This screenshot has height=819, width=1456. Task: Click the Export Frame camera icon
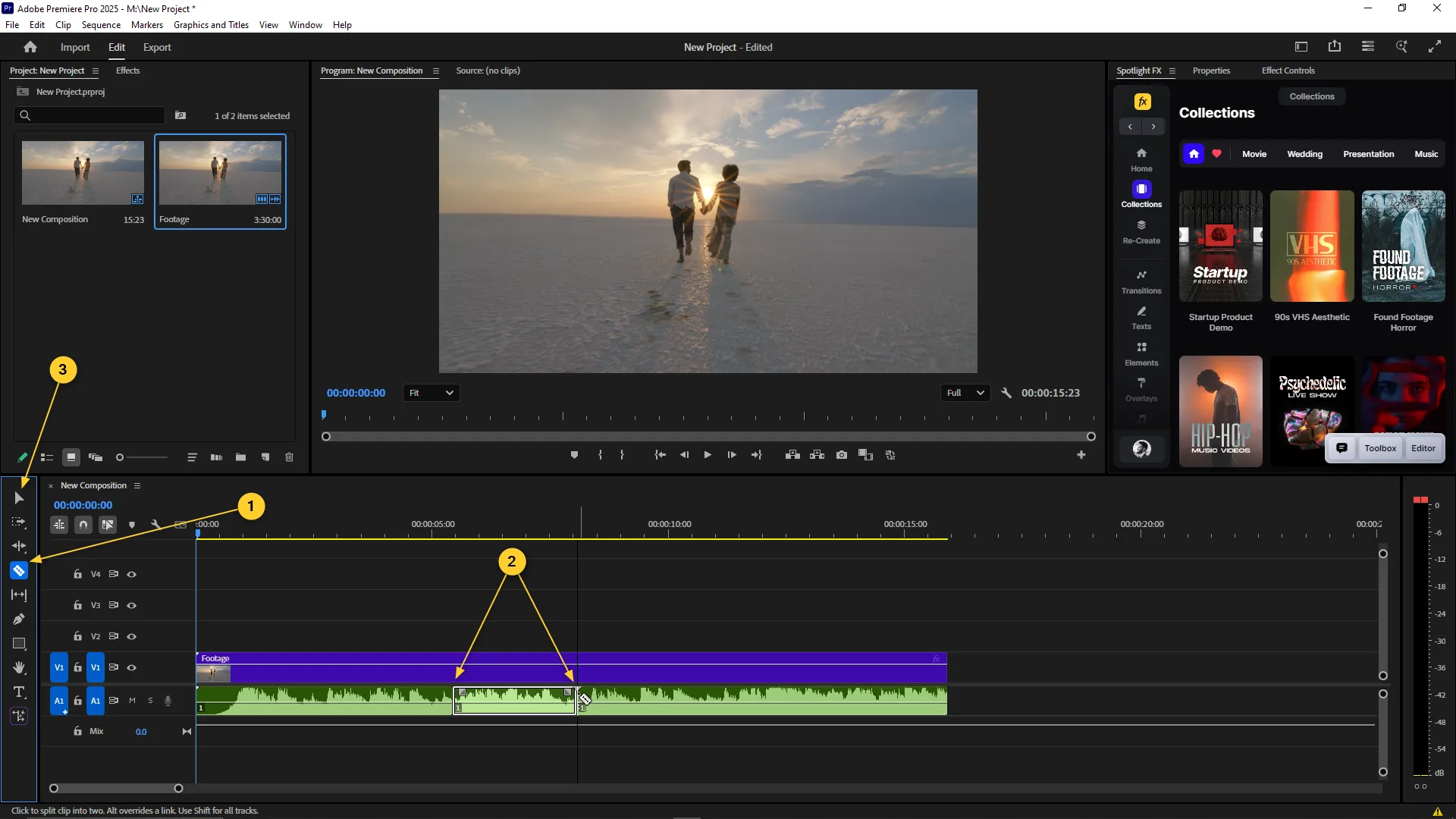tap(842, 455)
